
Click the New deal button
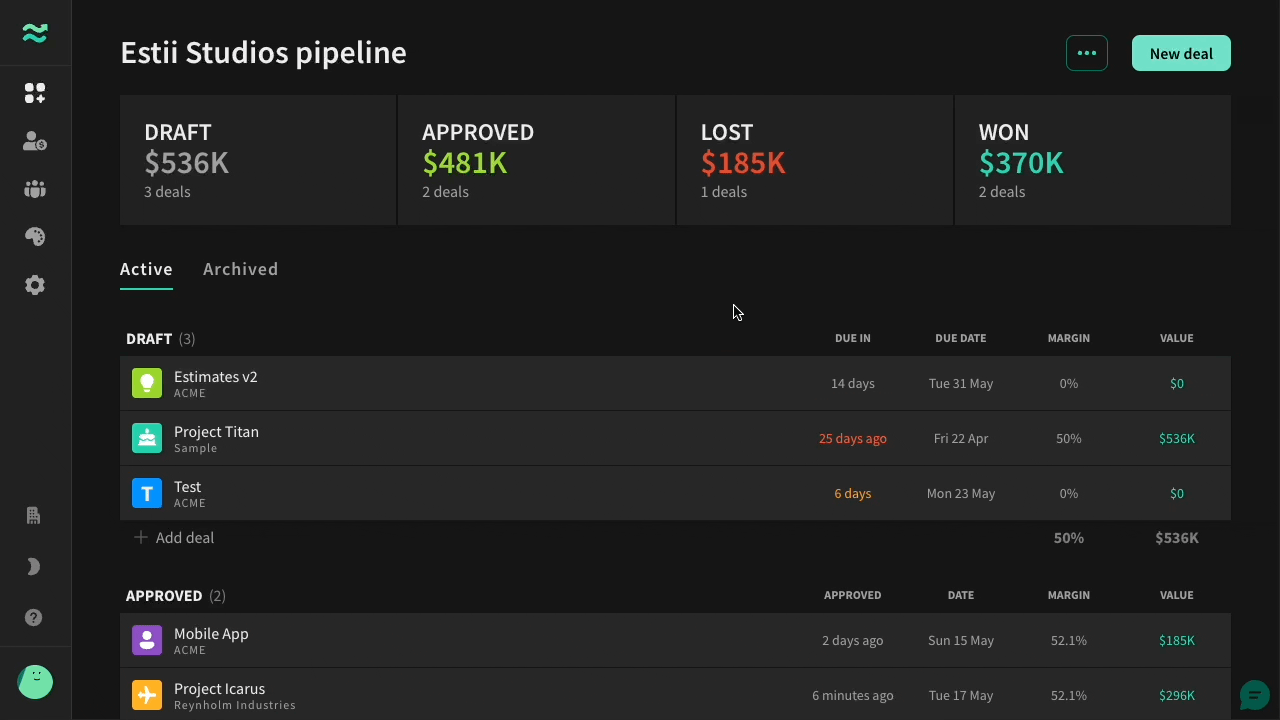pyautogui.click(x=1181, y=53)
